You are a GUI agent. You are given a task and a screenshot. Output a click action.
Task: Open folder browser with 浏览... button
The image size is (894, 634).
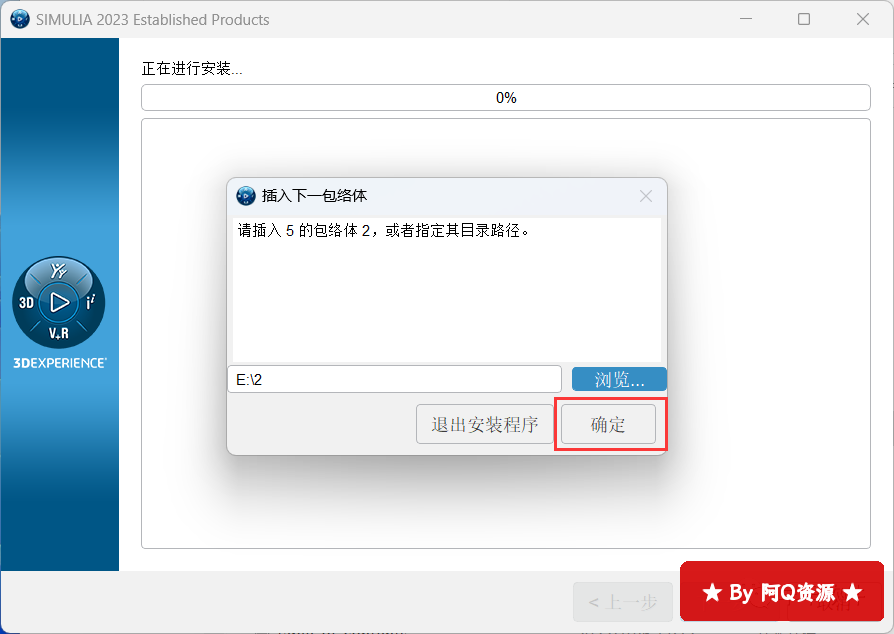619,379
